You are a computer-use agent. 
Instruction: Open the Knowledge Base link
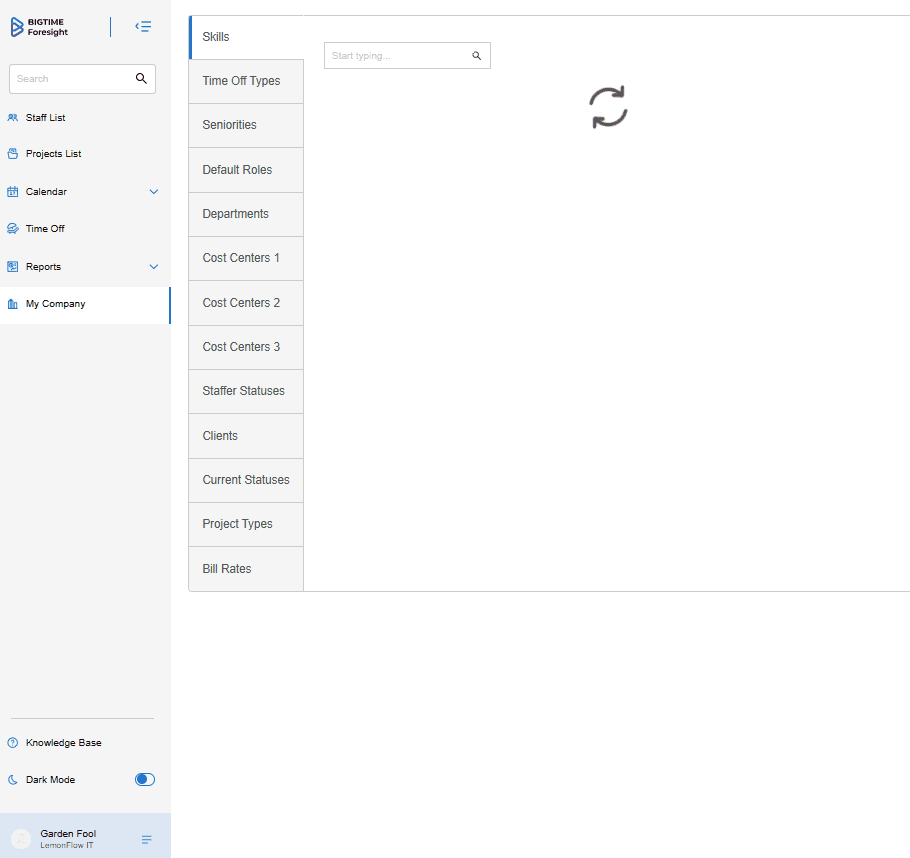coord(63,742)
